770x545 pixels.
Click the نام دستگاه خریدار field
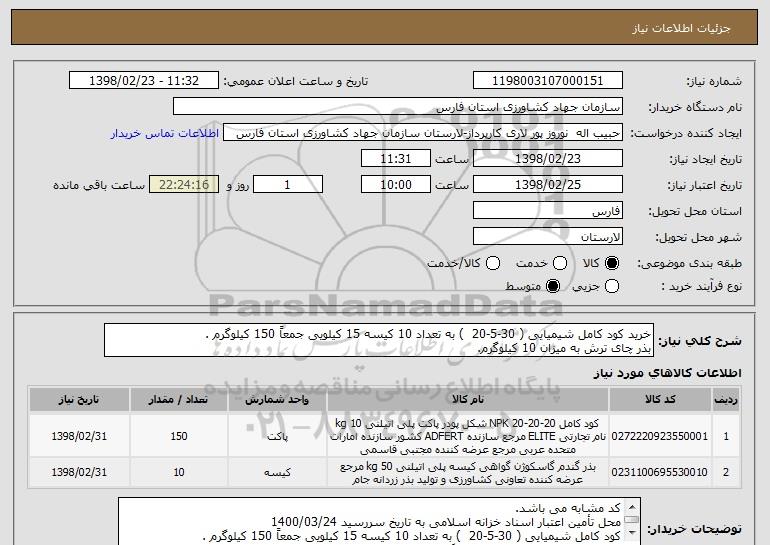click(398, 107)
